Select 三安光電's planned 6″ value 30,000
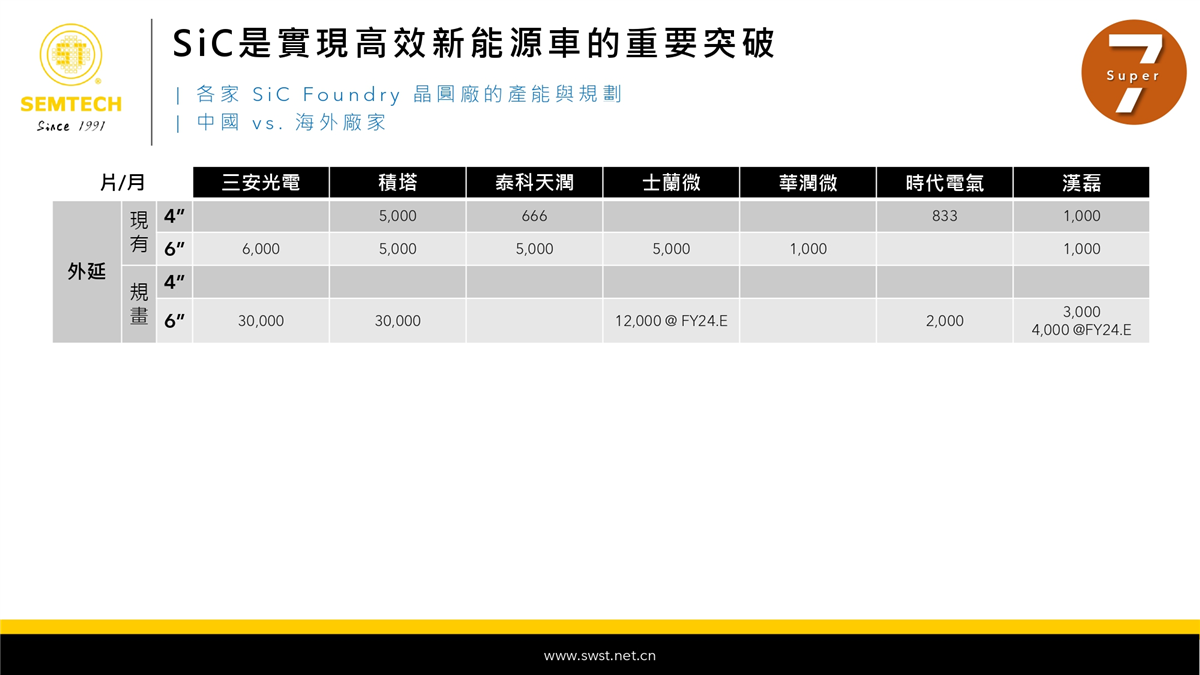Viewport: 1200px width, 675px height. [261, 321]
